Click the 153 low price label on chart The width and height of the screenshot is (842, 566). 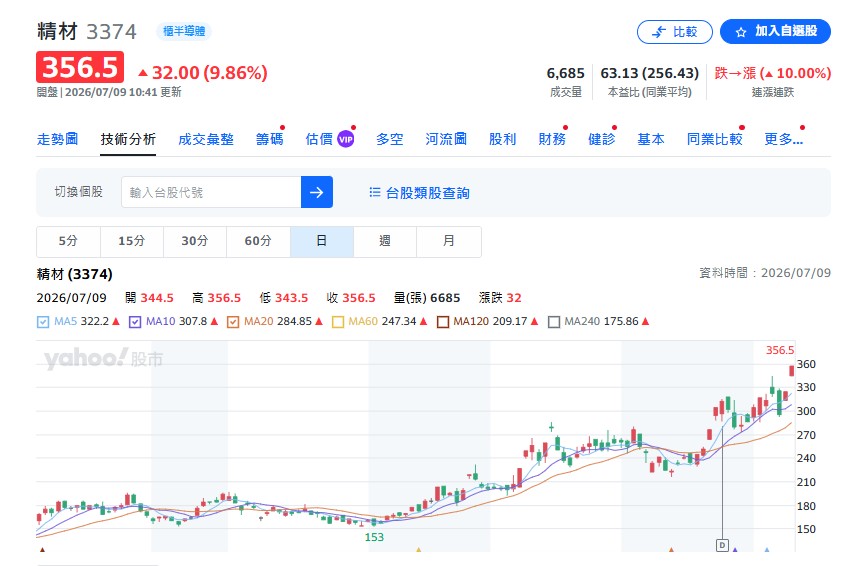(x=374, y=537)
